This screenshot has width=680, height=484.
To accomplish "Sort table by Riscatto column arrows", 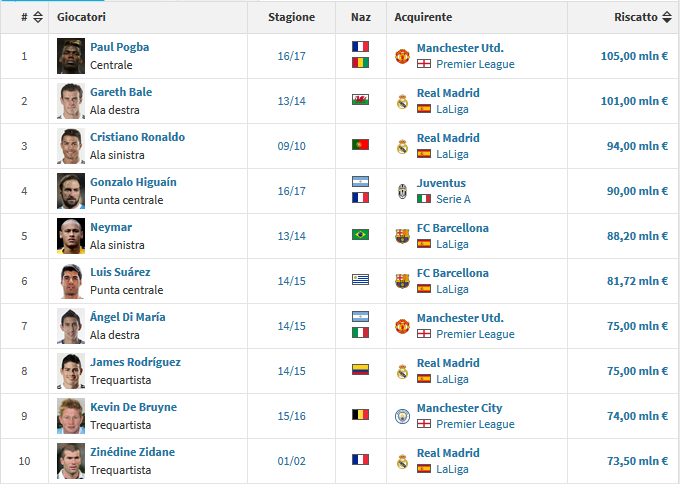I will point(667,17).
